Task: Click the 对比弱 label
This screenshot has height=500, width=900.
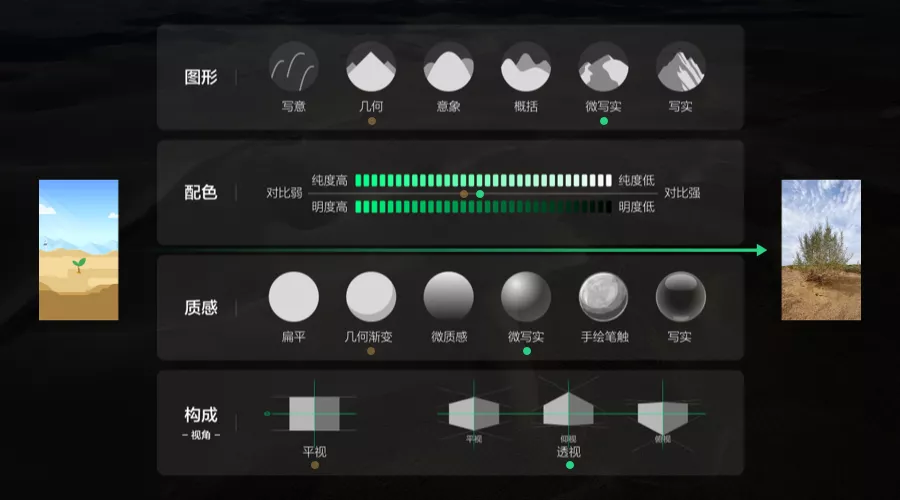Action: pyautogui.click(x=284, y=193)
